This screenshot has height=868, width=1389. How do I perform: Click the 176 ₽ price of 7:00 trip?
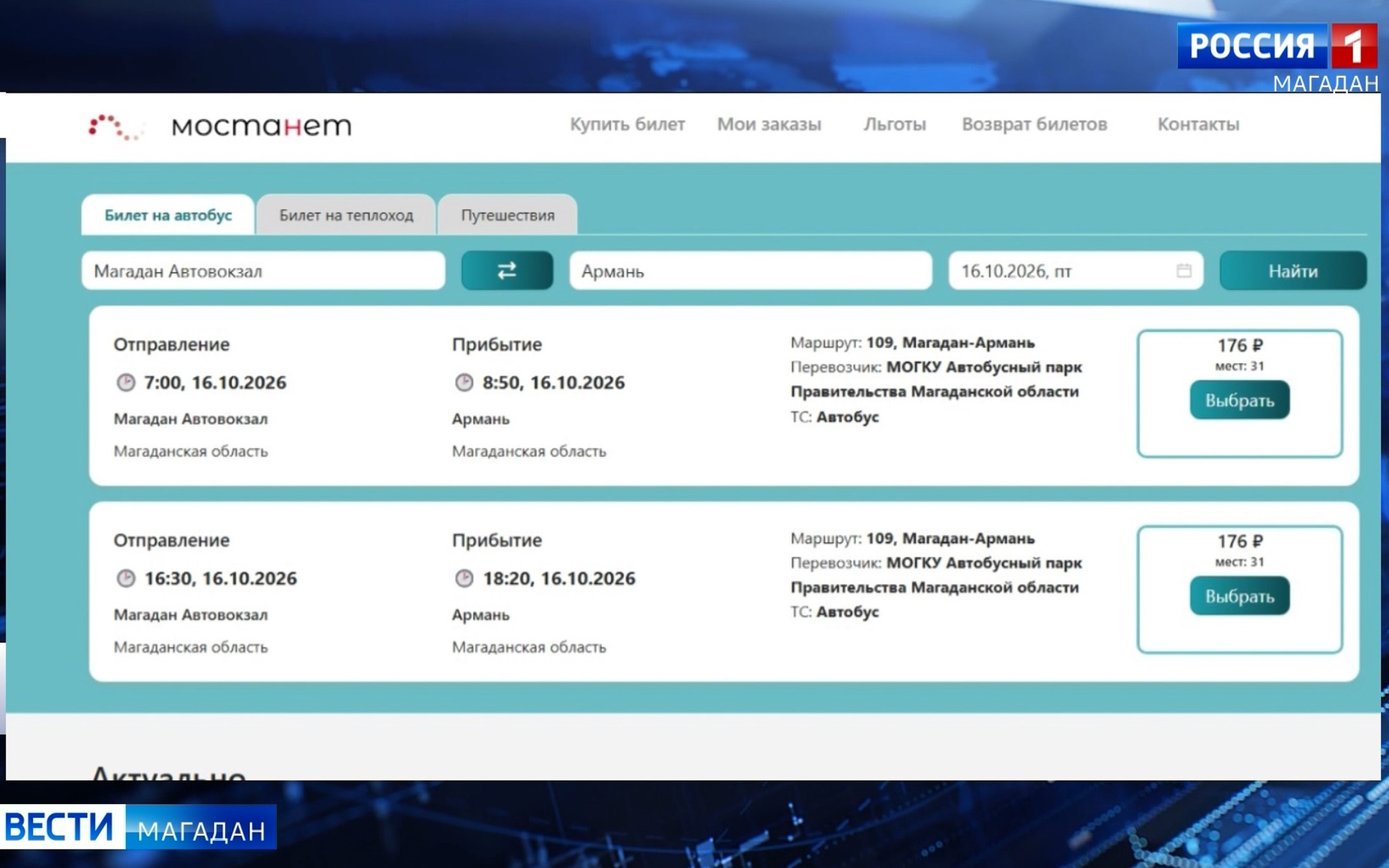1240,345
